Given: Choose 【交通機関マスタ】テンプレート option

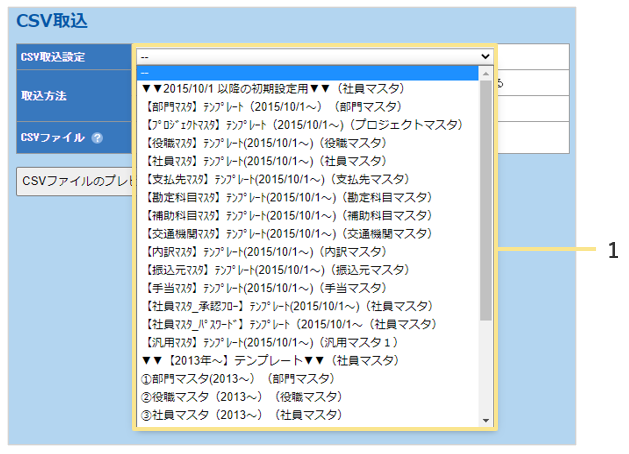Looking at the screenshot, I should [x=282, y=233].
